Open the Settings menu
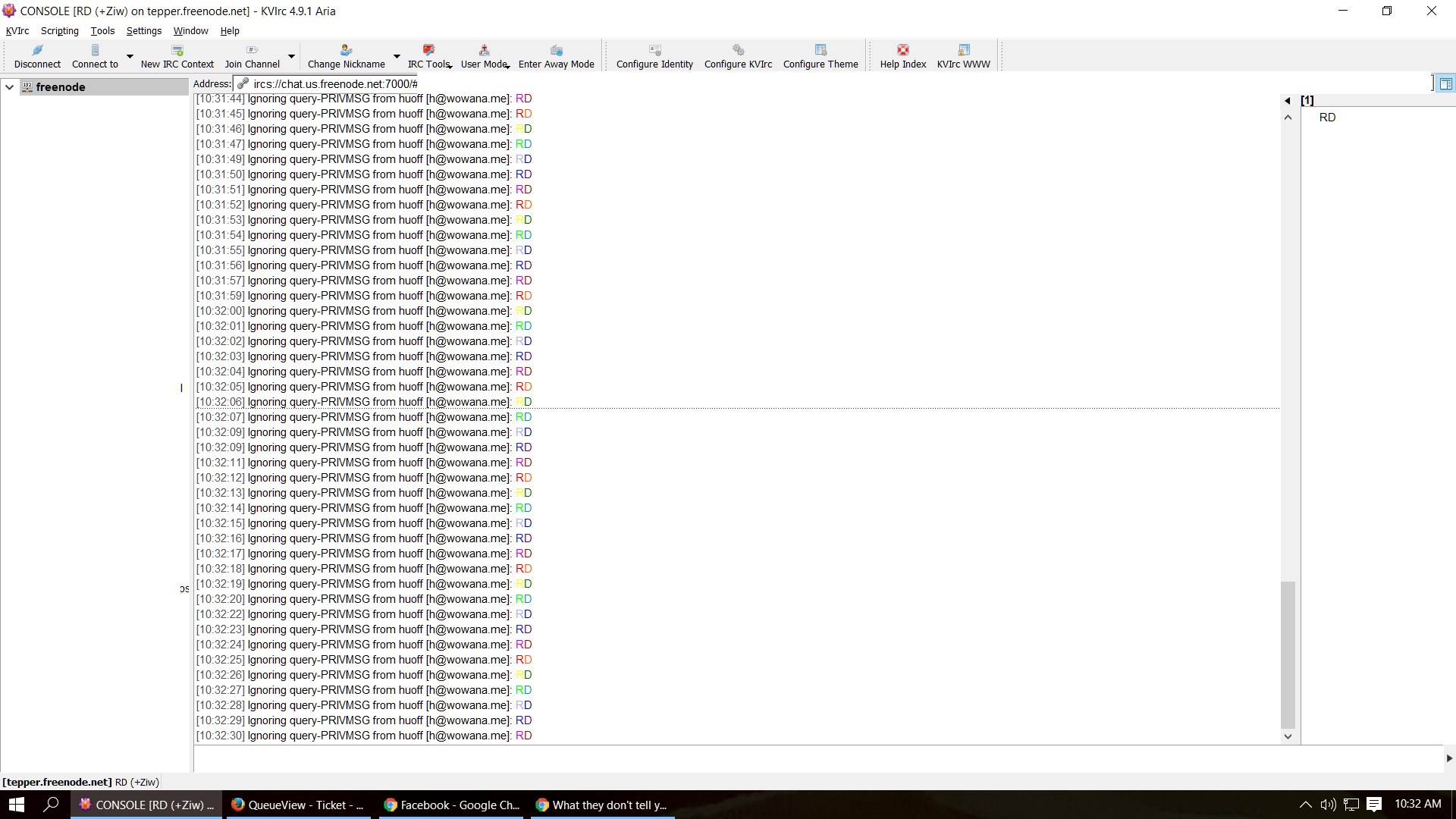This screenshot has width=1456, height=819. click(144, 31)
